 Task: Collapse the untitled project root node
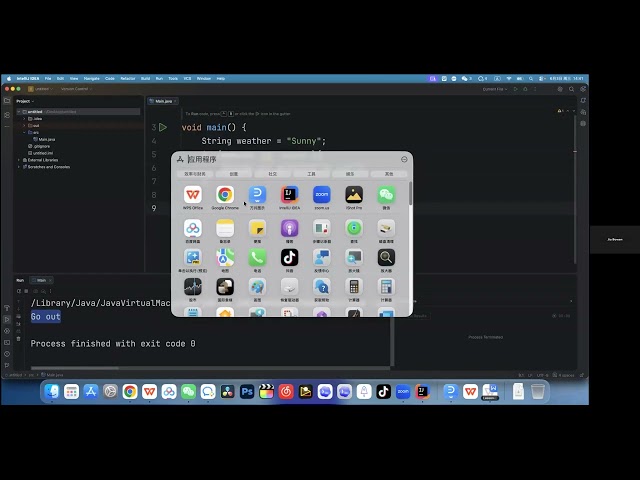coord(19,112)
